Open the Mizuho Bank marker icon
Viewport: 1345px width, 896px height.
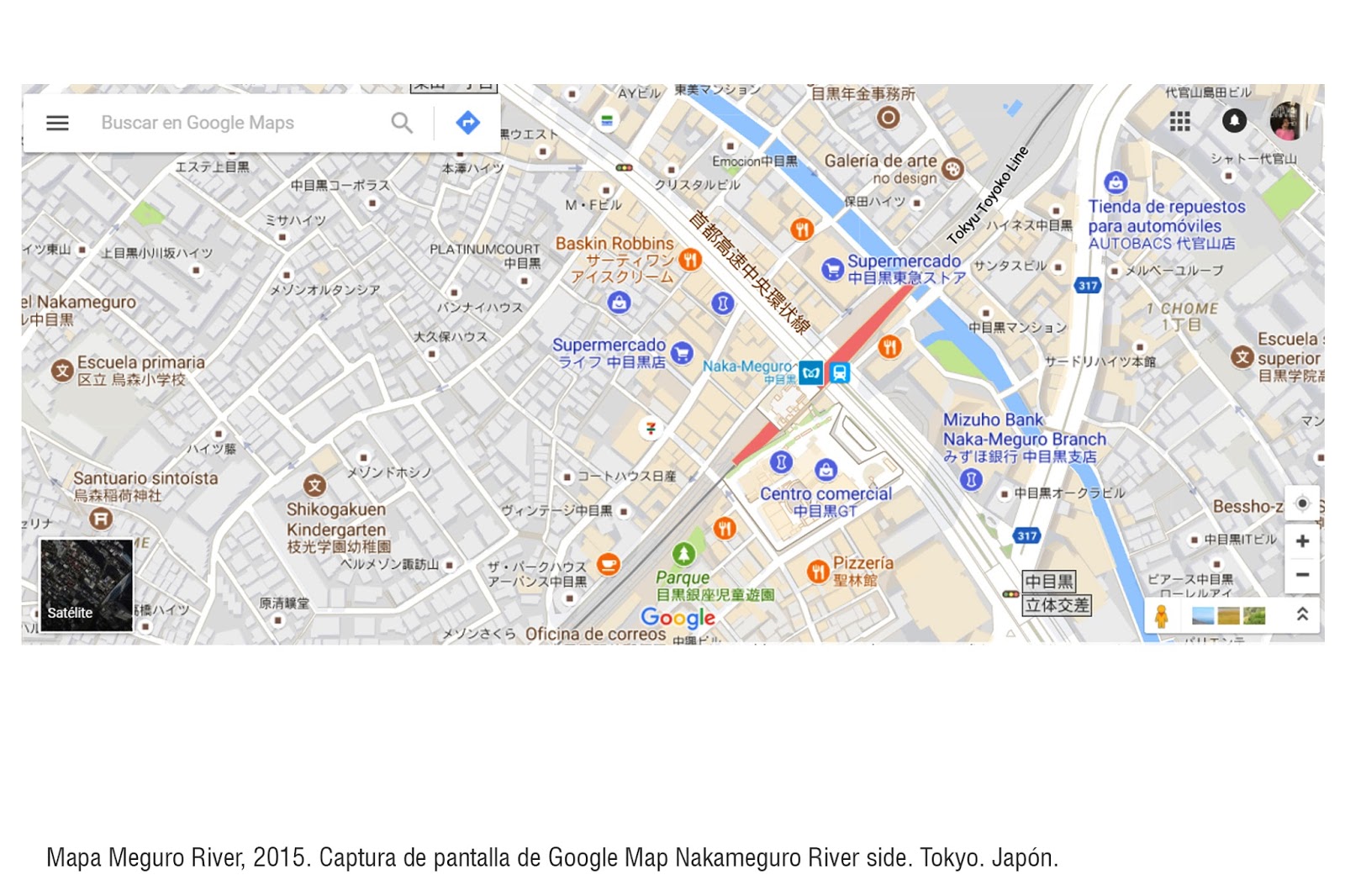(x=971, y=480)
